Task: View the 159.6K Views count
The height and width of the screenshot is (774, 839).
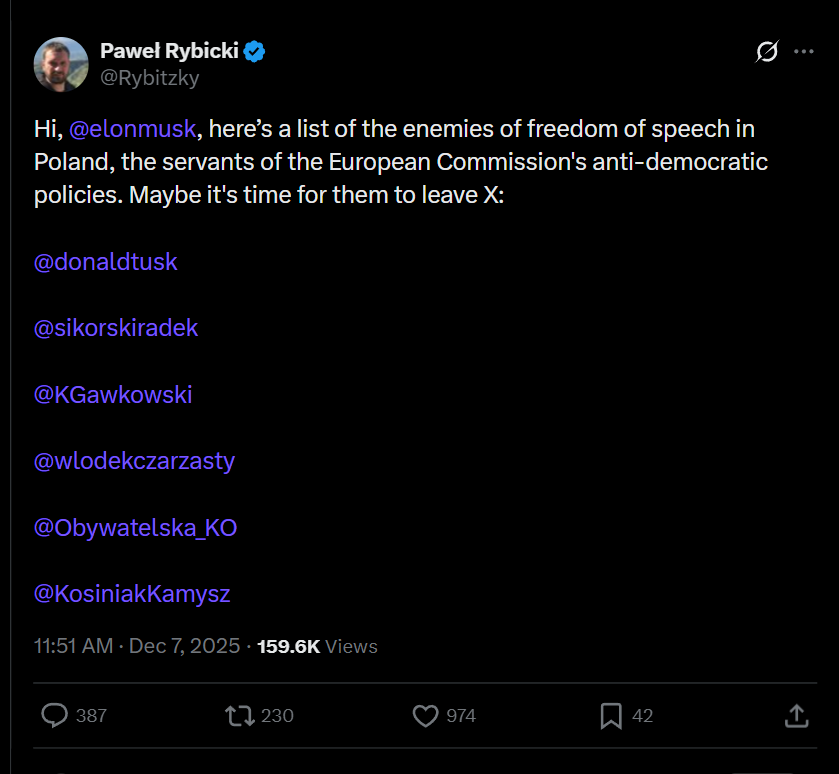Action: (x=318, y=646)
